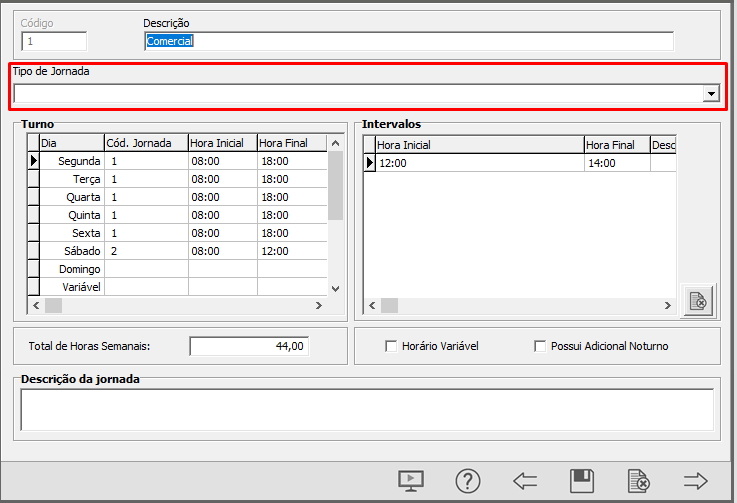This screenshot has width=737, height=503.
Task: Click the Descrição field containing Comercial
Action: coord(408,41)
